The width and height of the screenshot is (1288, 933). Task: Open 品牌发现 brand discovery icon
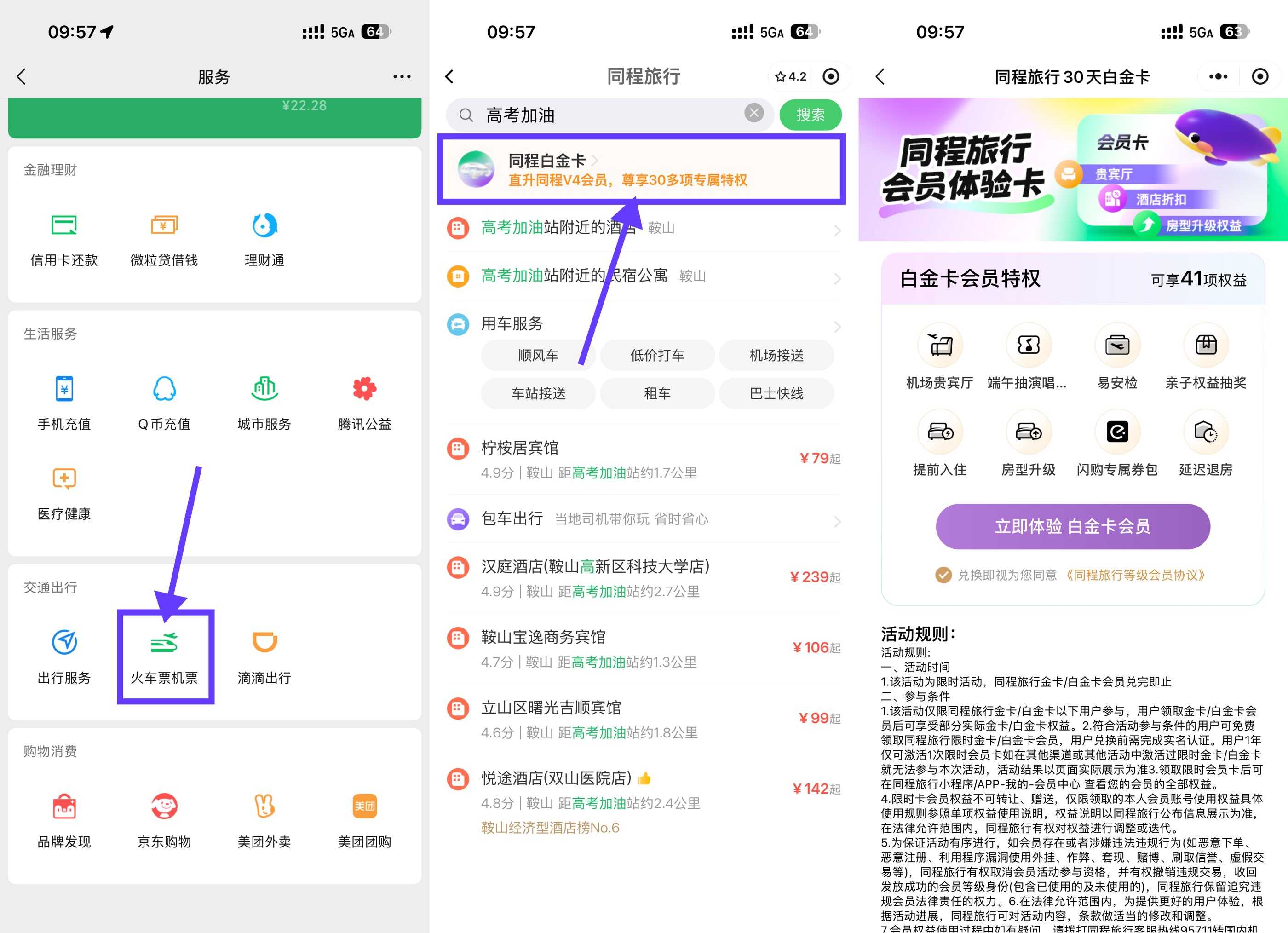pyautogui.click(x=64, y=806)
